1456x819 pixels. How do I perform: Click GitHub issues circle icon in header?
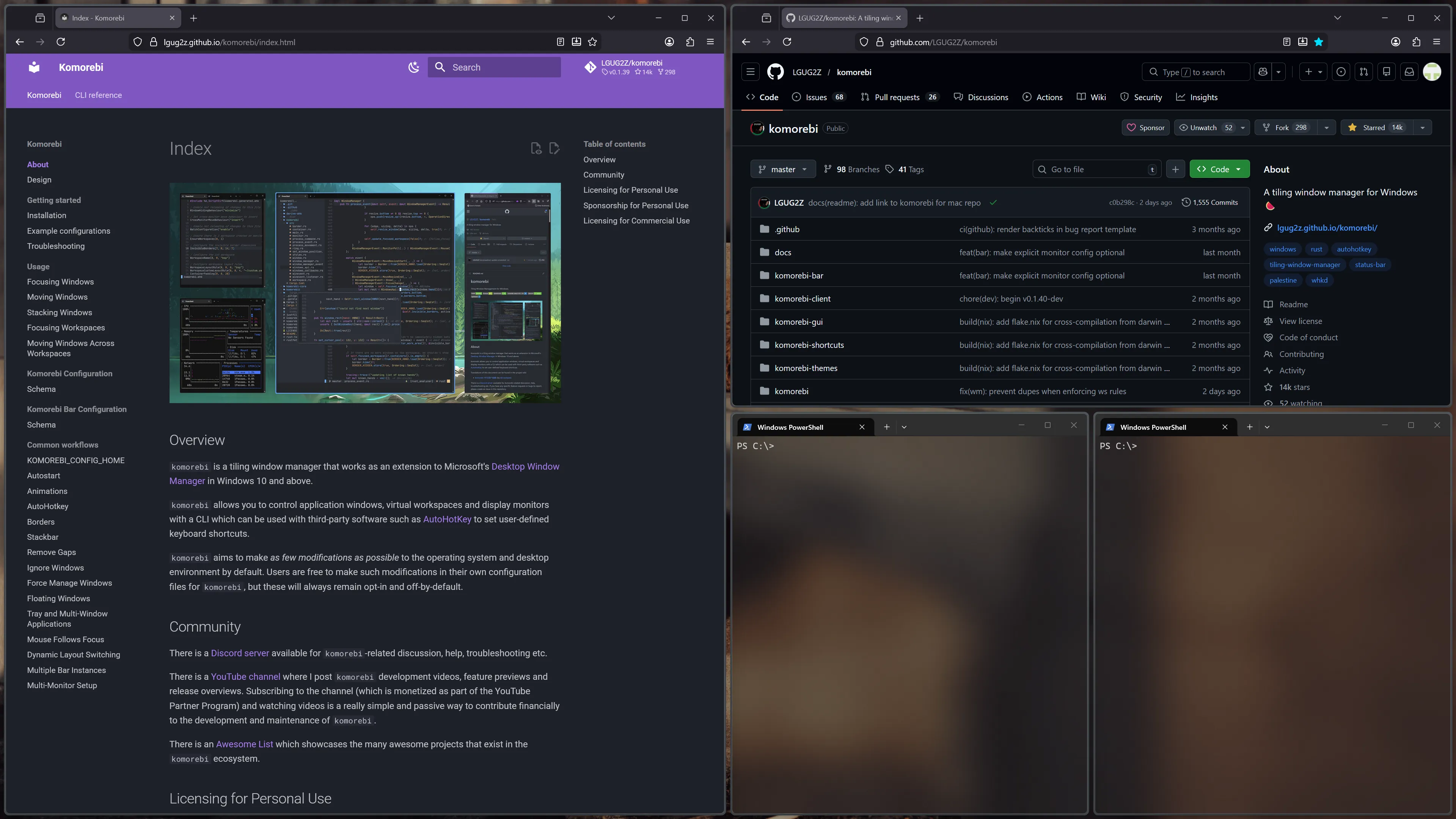(1341, 72)
